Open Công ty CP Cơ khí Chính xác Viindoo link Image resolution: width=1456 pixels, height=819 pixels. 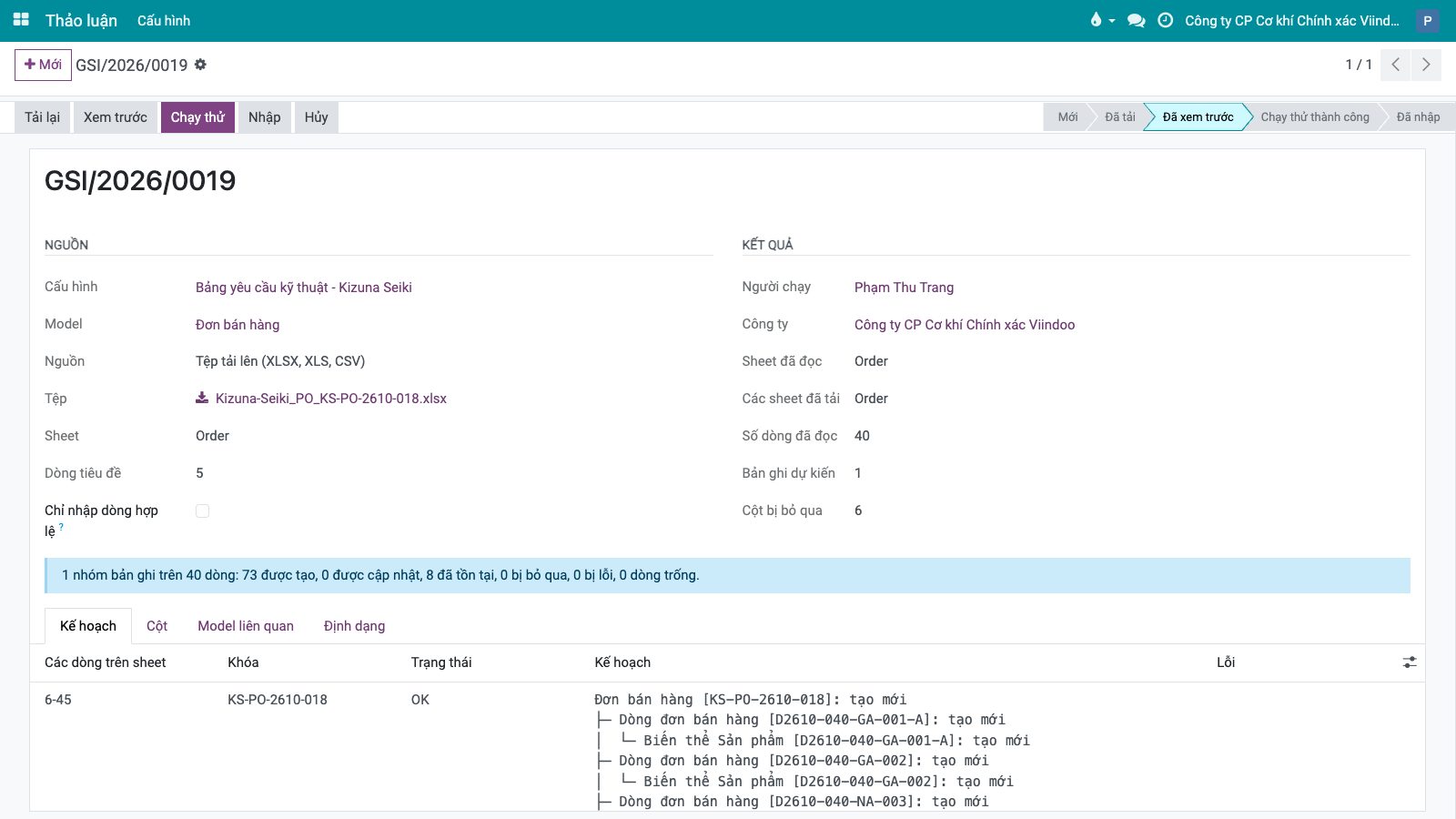tap(965, 325)
